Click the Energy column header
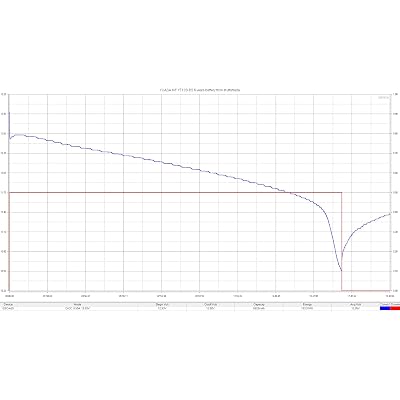Viewport: 400px width, 400px height. [x=307, y=304]
